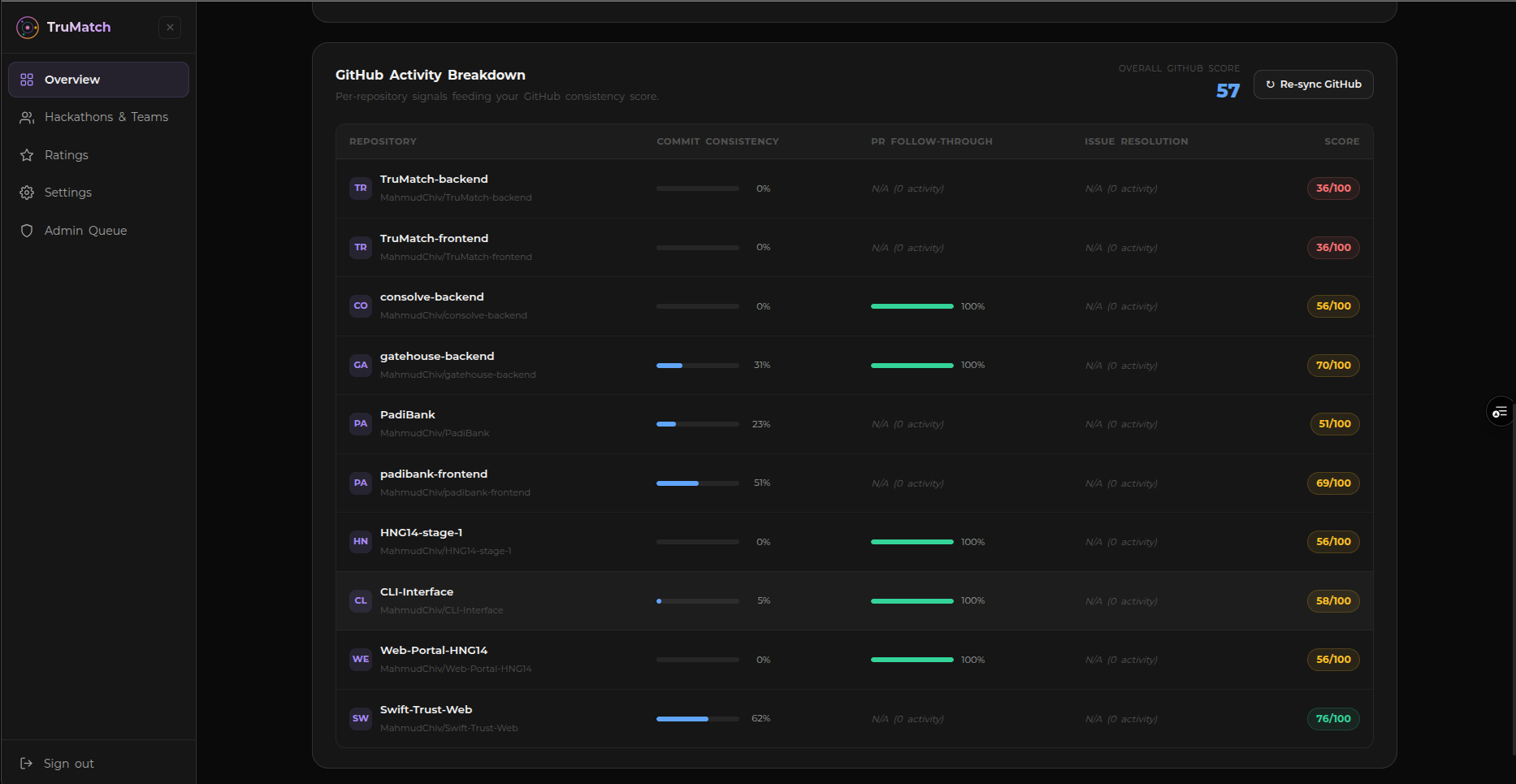Click the Hackathons & Teams people icon
Viewport: 1516px width, 784px height.
point(27,118)
